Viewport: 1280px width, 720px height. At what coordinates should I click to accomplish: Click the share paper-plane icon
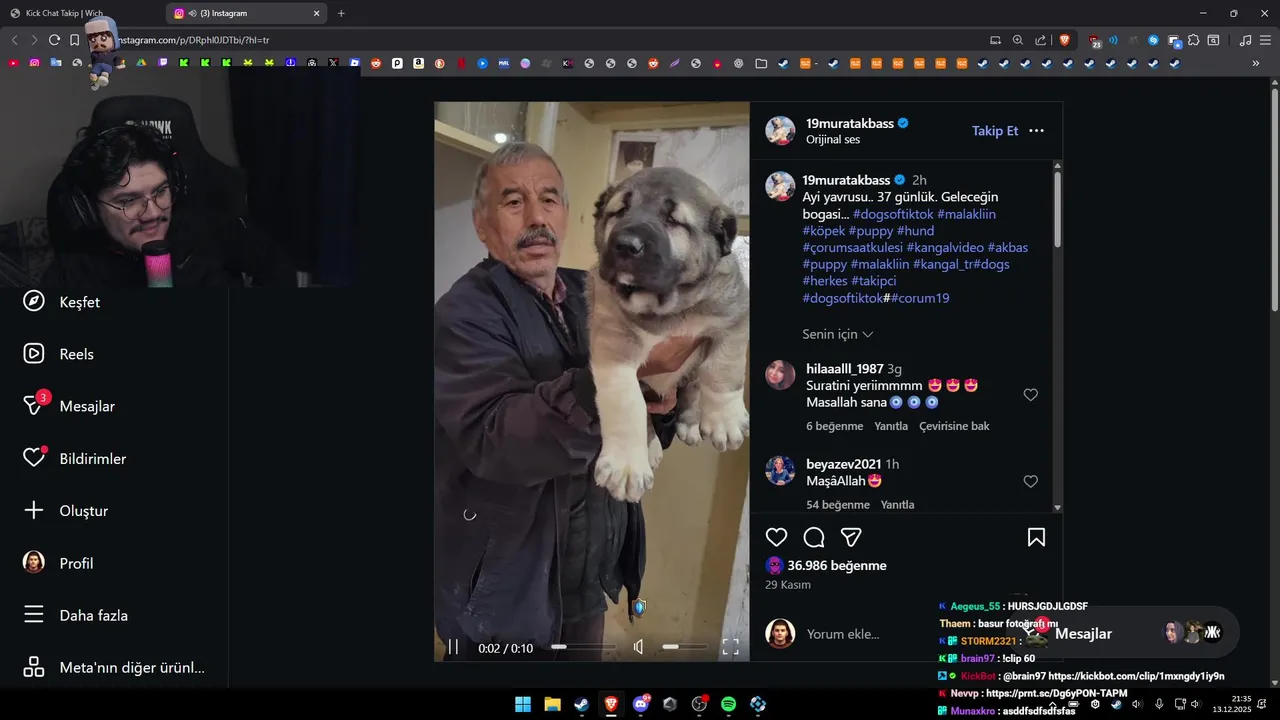point(851,538)
